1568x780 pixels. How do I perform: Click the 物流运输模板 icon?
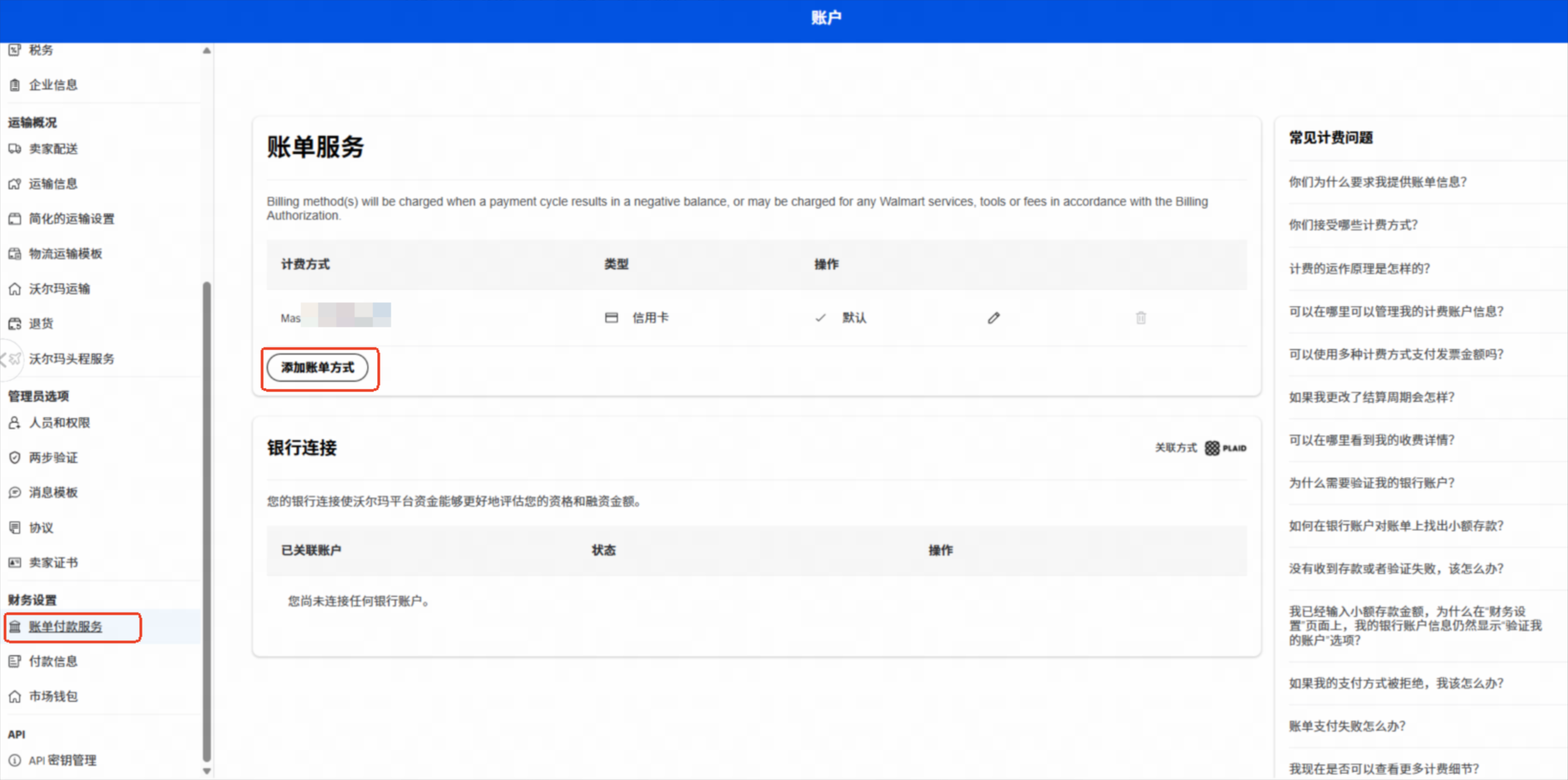[15, 254]
